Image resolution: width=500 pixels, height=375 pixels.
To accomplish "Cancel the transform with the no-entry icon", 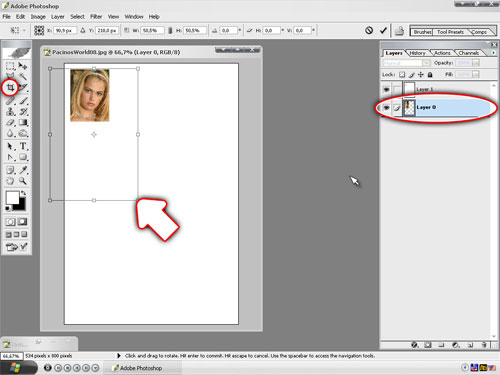I will pyautogui.click(x=369, y=30).
